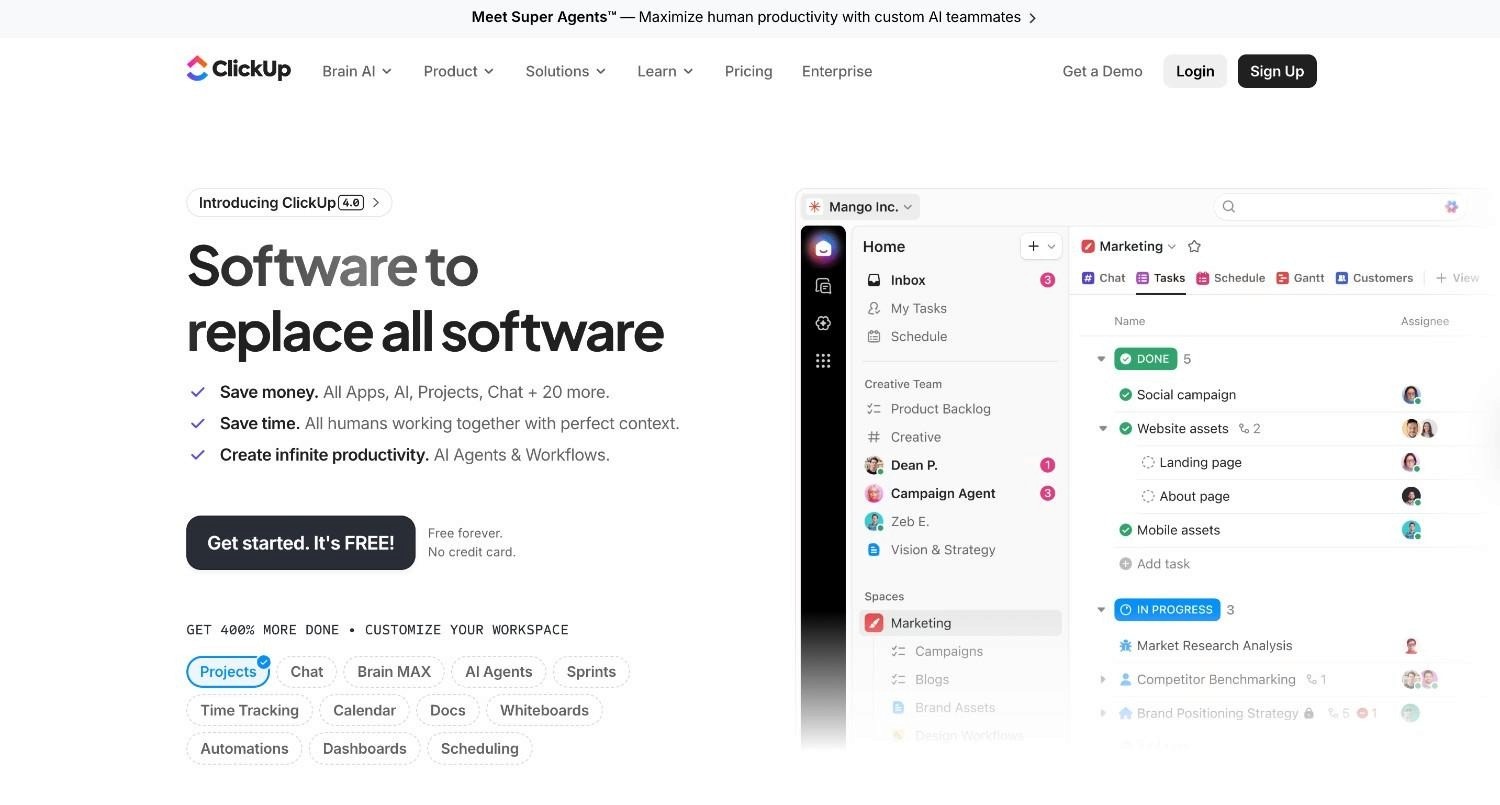Click the Vision & Strategy doc icon
Screen dimensions: 1500x805
pyautogui.click(x=874, y=550)
